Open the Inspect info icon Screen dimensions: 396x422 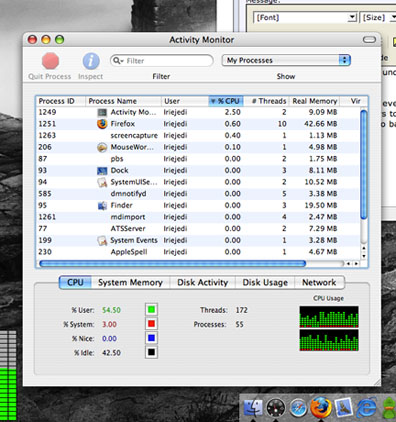pyautogui.click(x=91, y=61)
